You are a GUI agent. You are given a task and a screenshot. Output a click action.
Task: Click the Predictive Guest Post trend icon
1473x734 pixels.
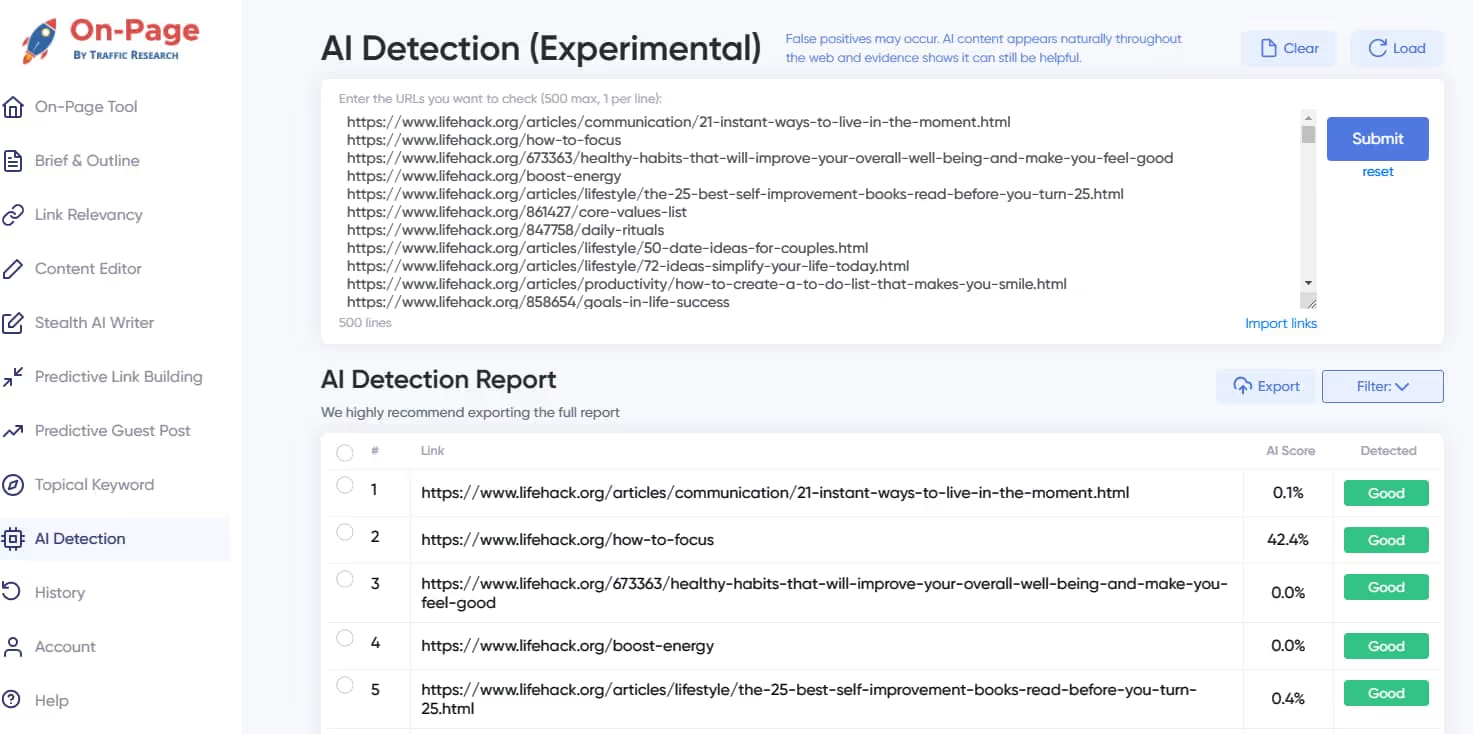(13, 431)
